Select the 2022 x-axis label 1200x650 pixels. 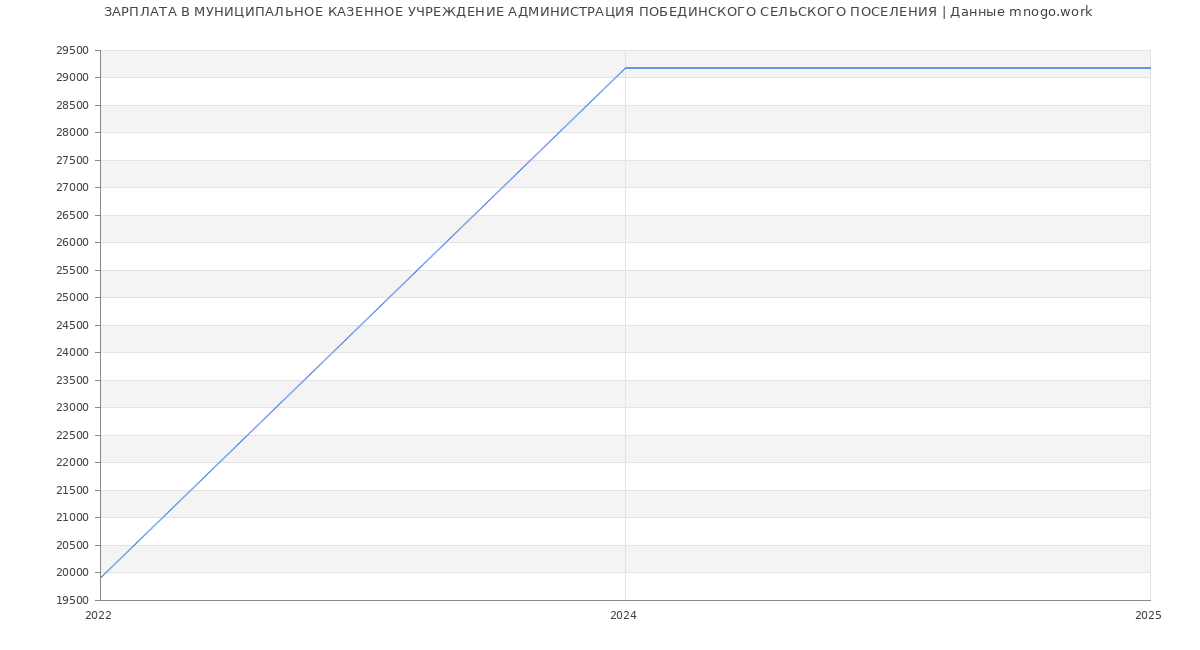point(99,616)
